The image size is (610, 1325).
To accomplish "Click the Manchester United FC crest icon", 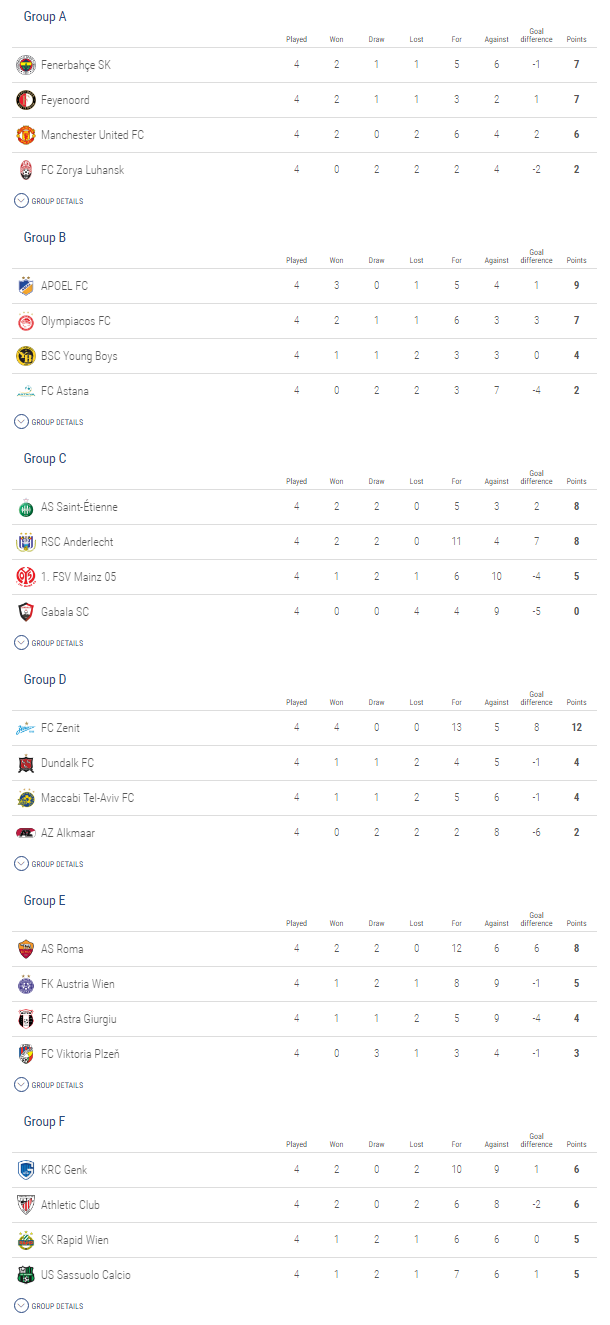I will pos(26,135).
